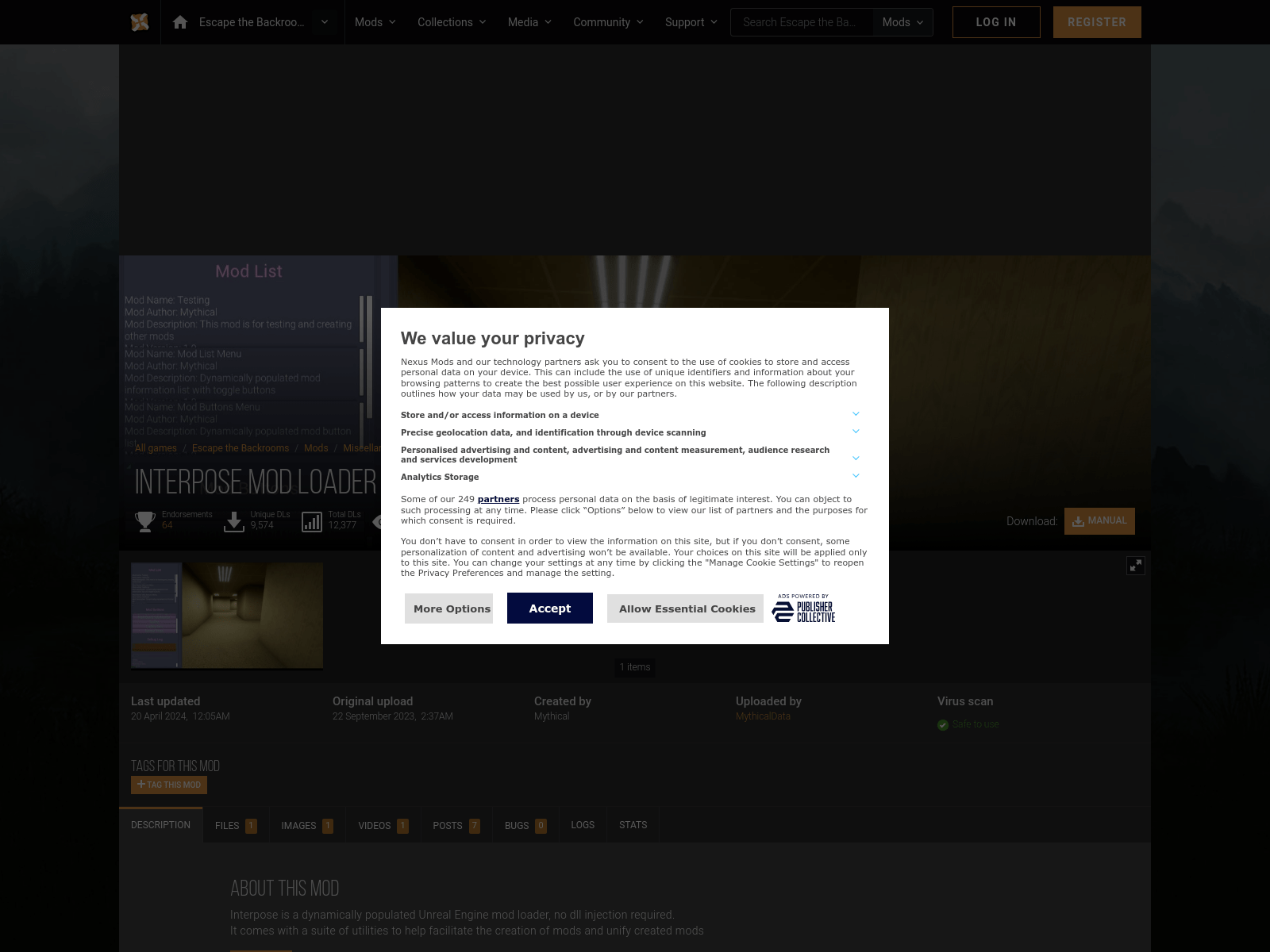This screenshot has height=952, width=1270.
Task: Click the Publisher Collective logo
Action: click(x=803, y=608)
